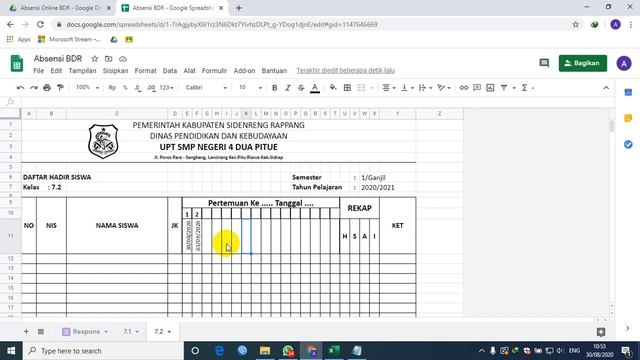Activate the paint format tool
The image size is (640, 360).
coord(60,88)
